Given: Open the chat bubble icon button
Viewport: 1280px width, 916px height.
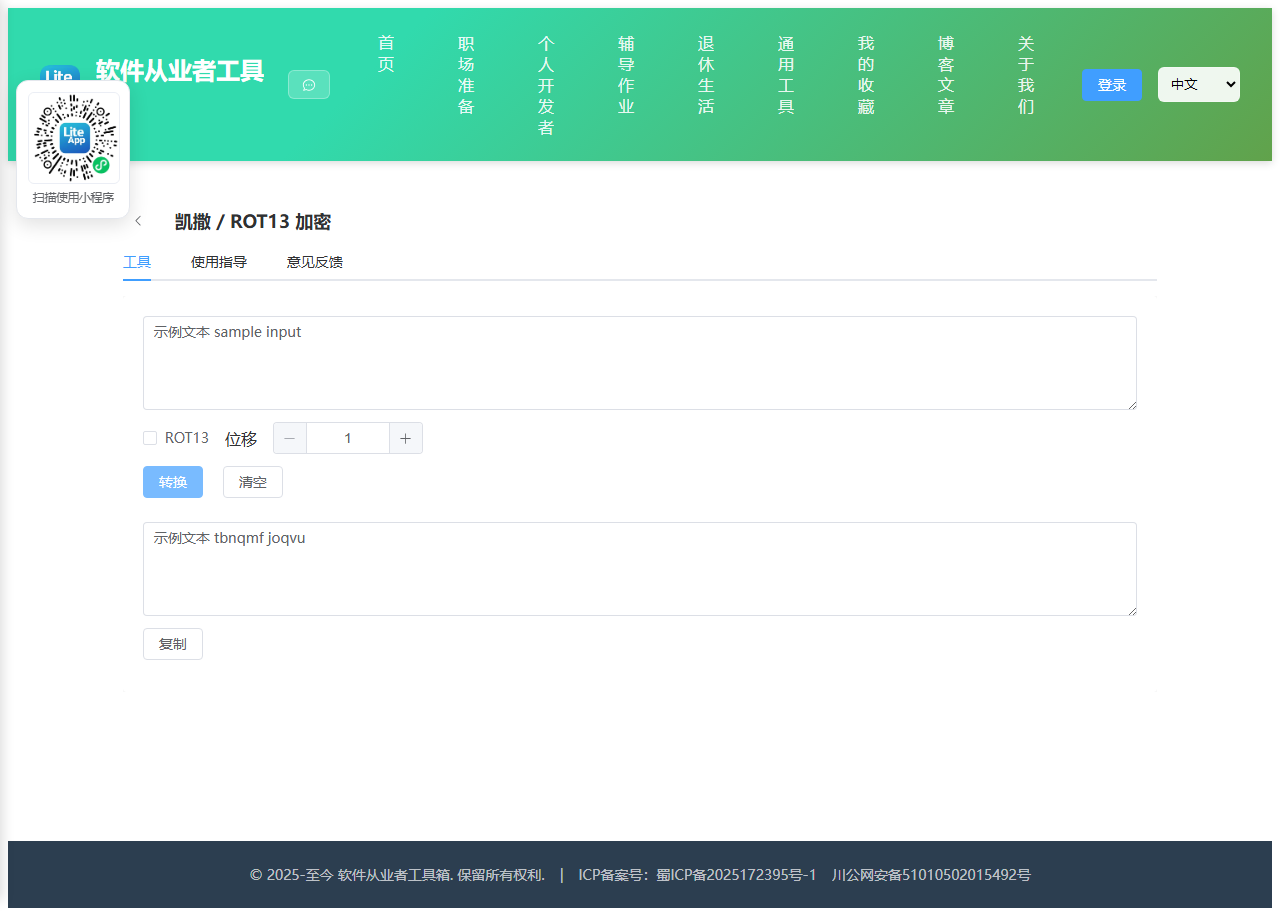Looking at the screenshot, I should (309, 85).
